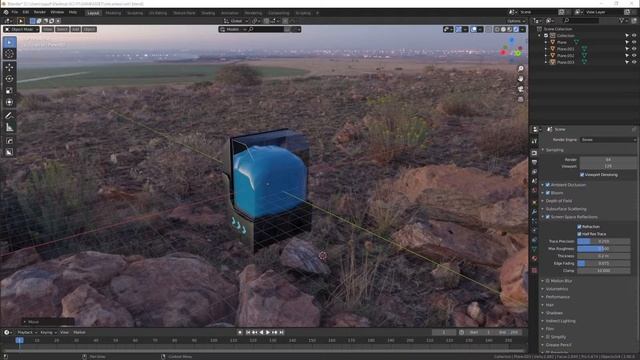The image size is (640, 360).
Task: Click the outliner filter funnel icon
Action: pyautogui.click(x=622, y=20)
